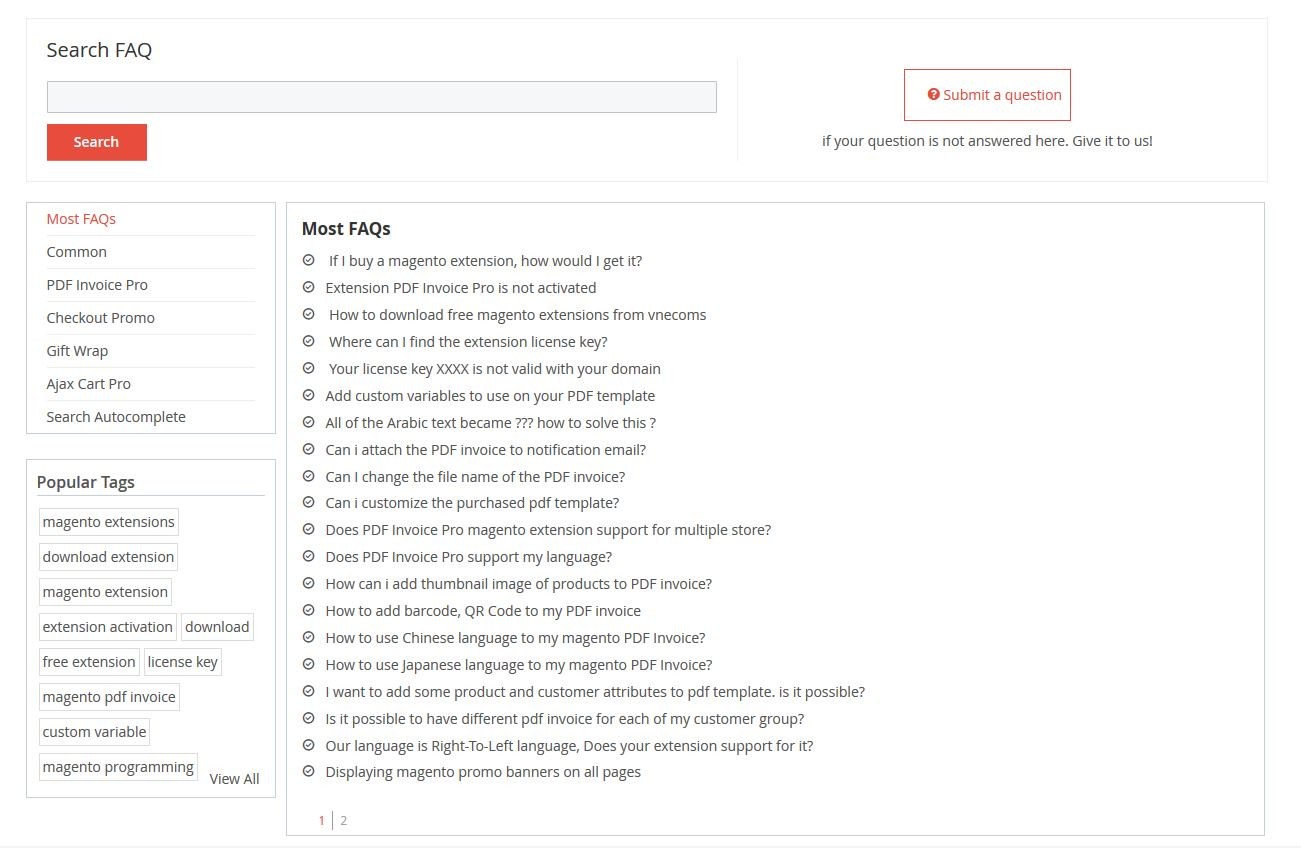Click the arrow icon beside "Extension PDF Invoice Pro is not activated"
Image resolution: width=1301 pixels, height=848 pixels.
tap(307, 288)
